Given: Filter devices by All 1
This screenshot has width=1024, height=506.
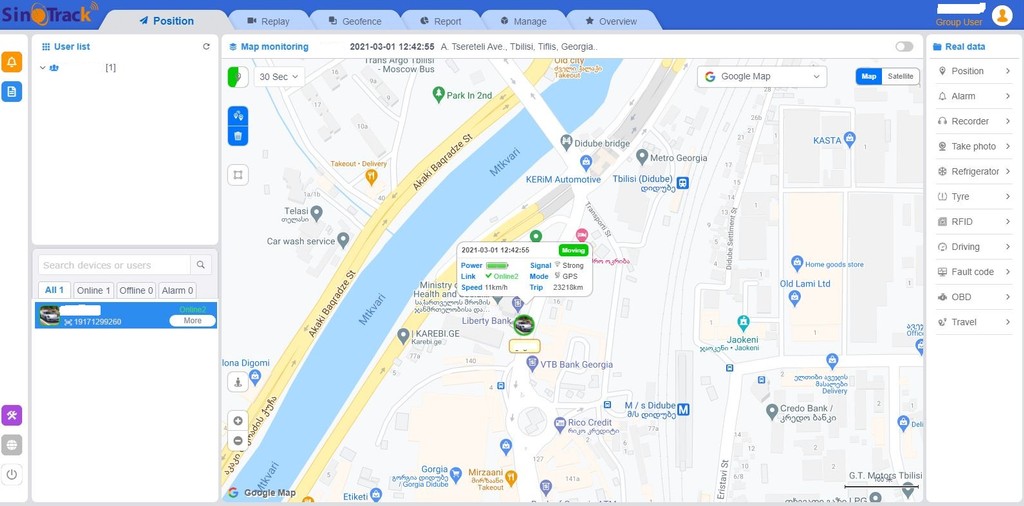Looking at the screenshot, I should coord(54,291).
